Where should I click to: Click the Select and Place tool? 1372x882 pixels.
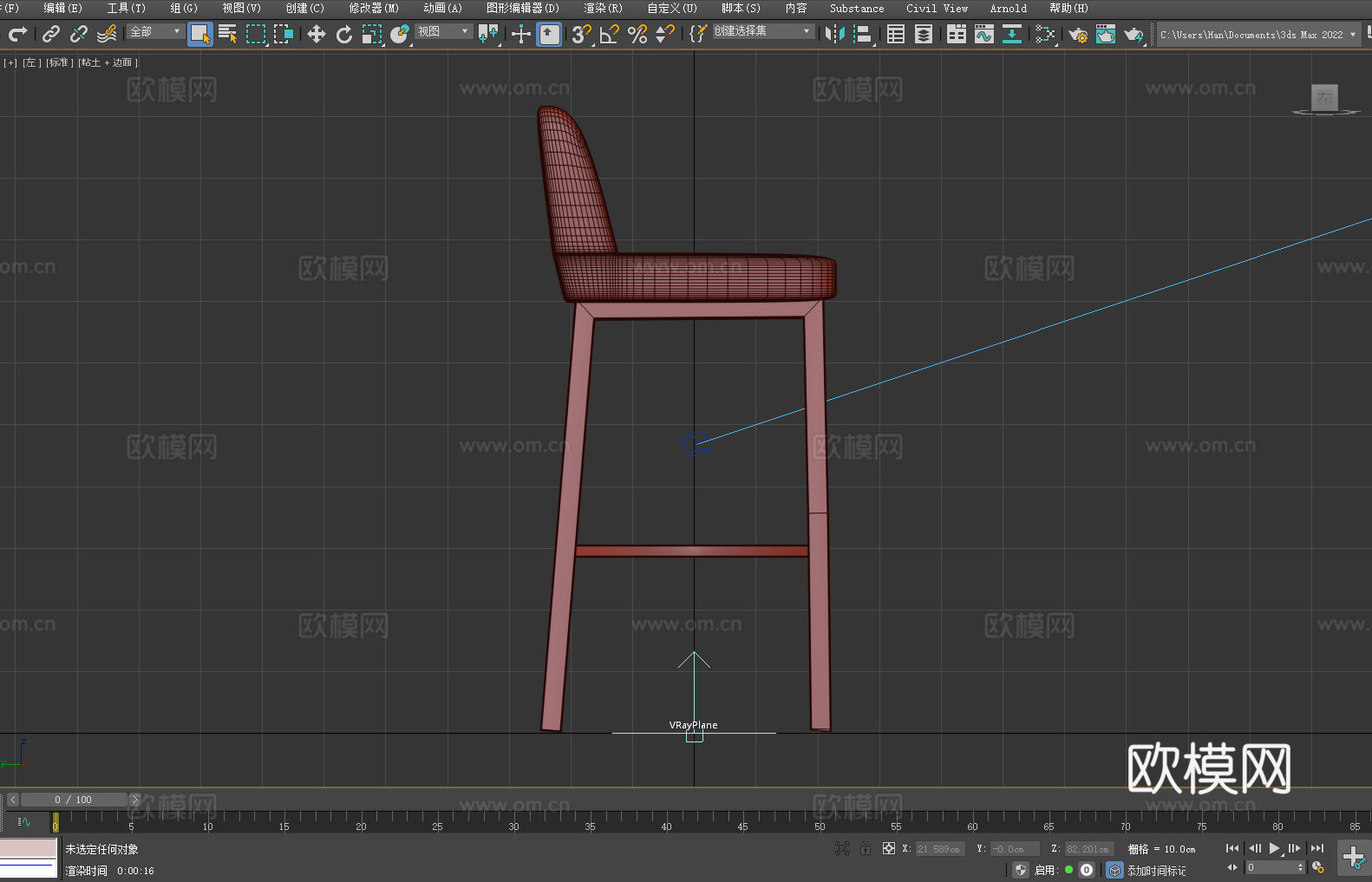tap(400, 34)
